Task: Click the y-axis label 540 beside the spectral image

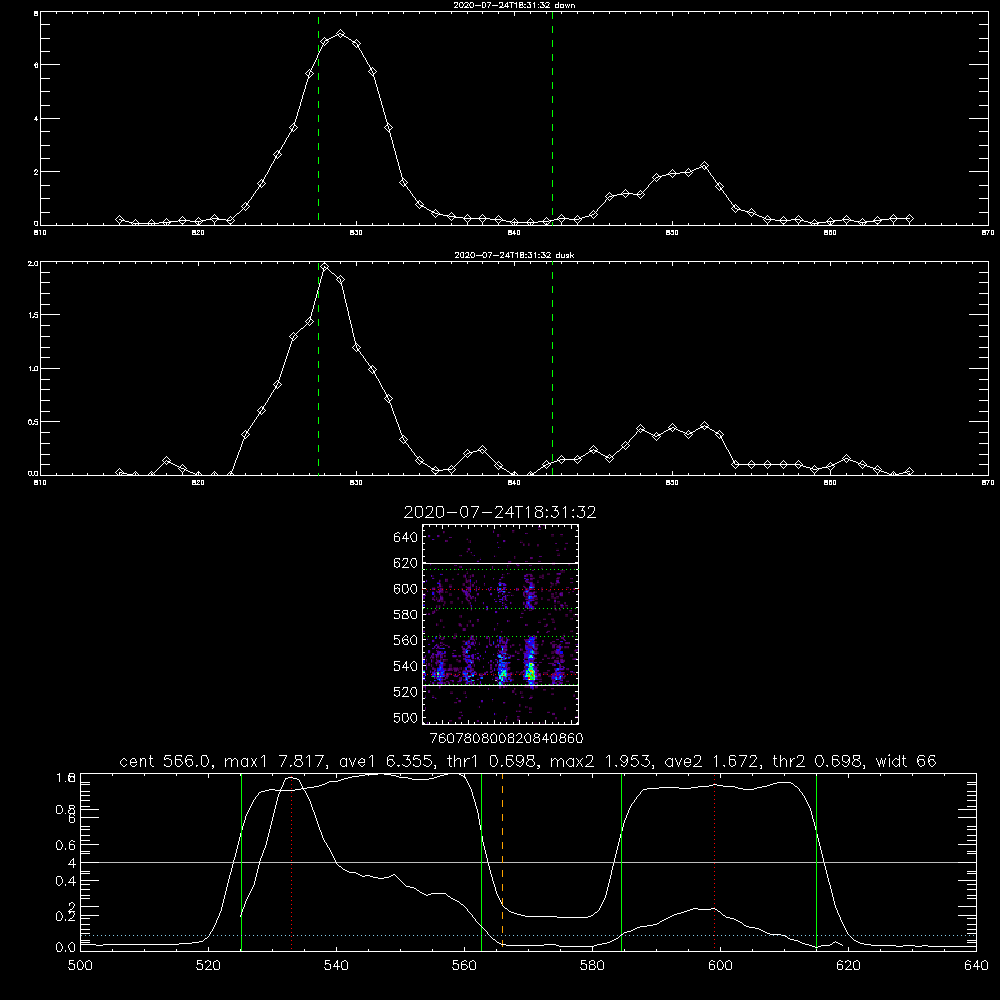Action: click(x=406, y=666)
